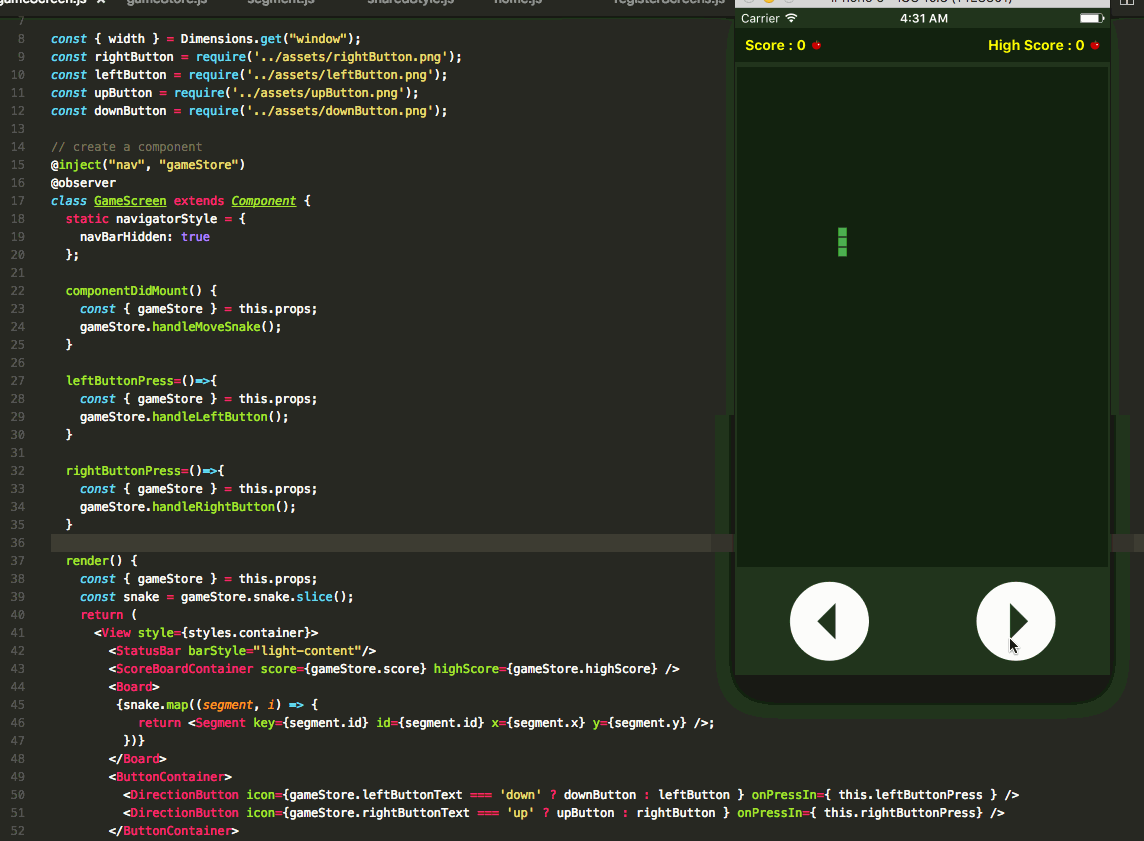Click the opening ButtonContainer tag on line 49
1144x841 pixels.
pyautogui.click(x=170, y=777)
